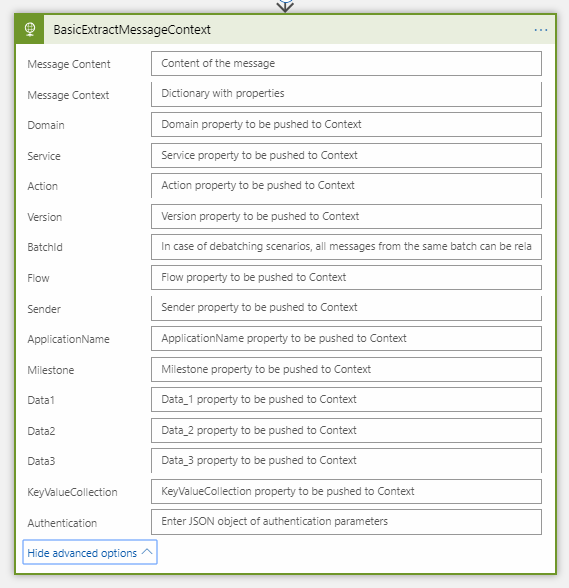569x588 pixels.
Task: Click the Milestone property input
Action: pyautogui.click(x=346, y=369)
